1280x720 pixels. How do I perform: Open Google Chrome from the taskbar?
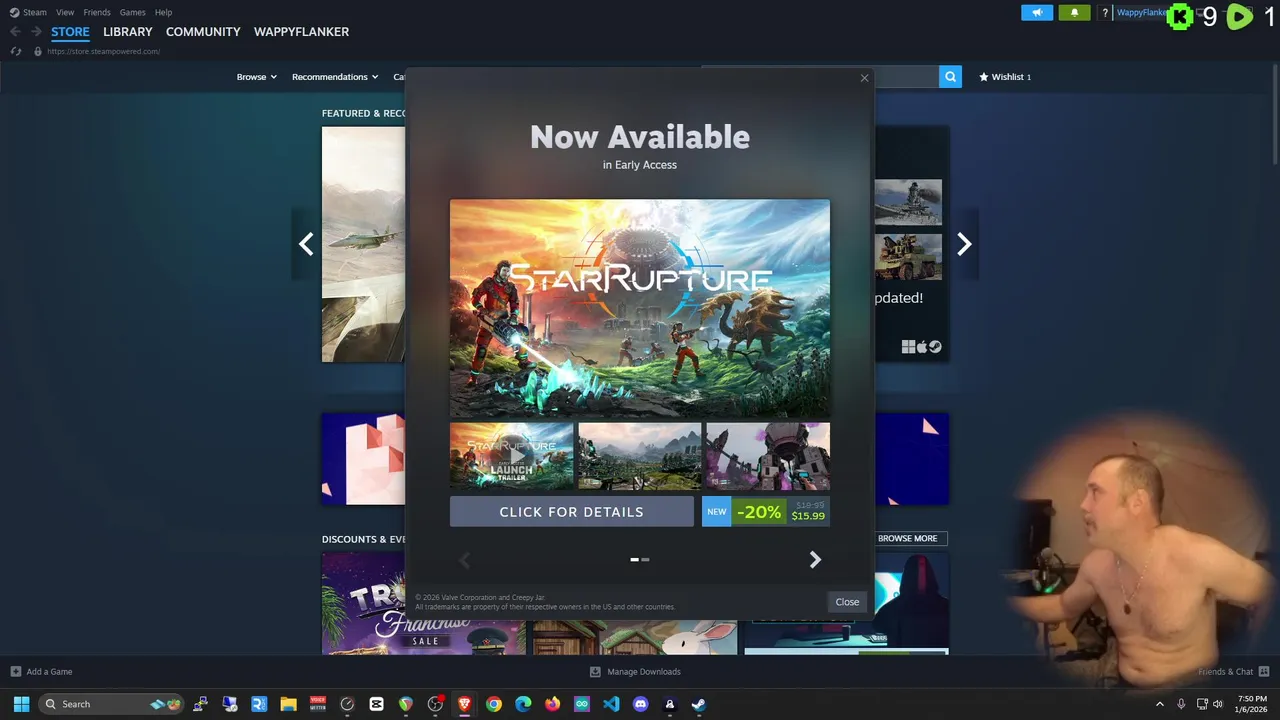pos(494,704)
